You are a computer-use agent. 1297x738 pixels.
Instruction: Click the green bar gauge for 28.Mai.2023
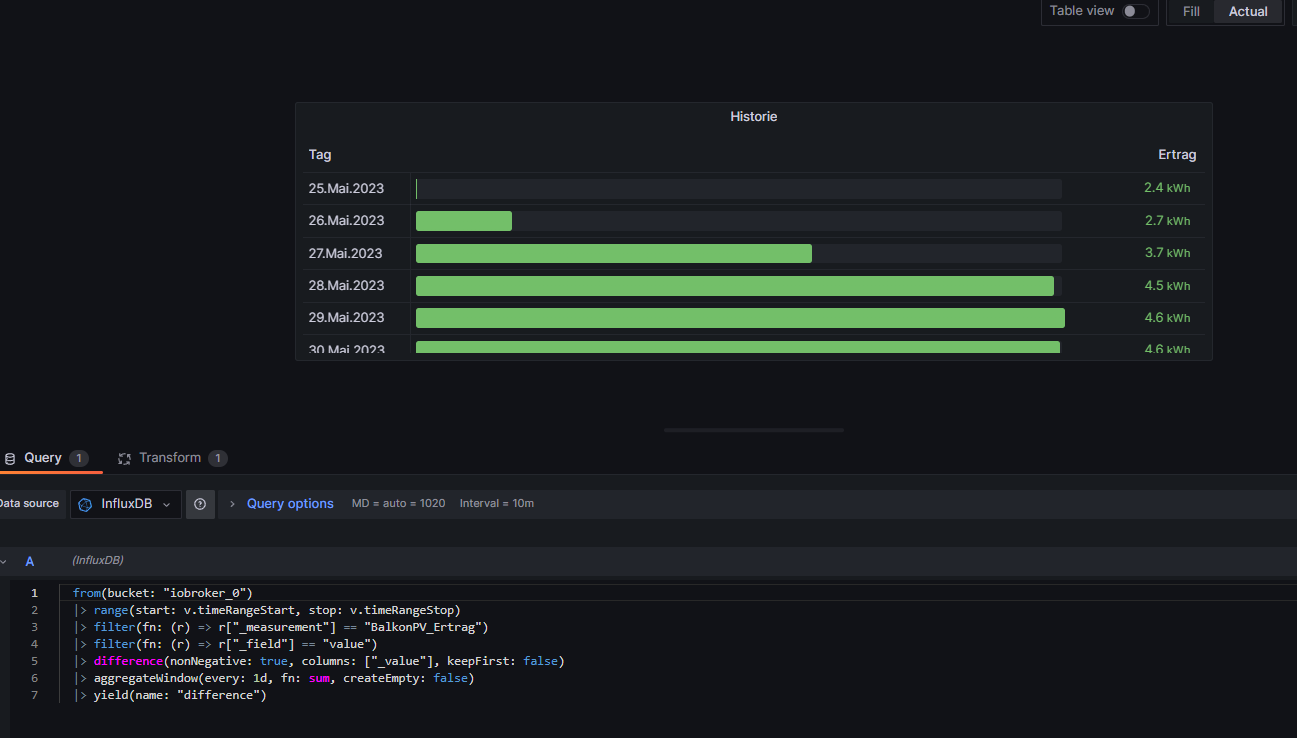coord(735,286)
